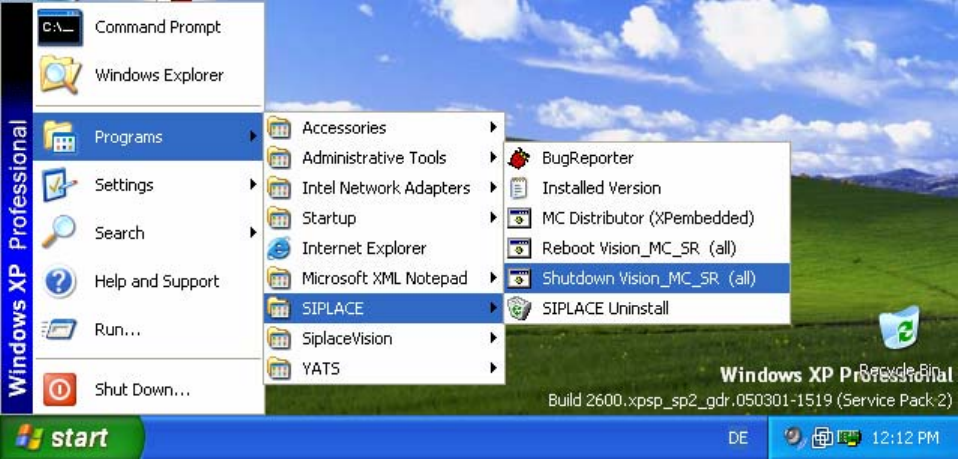This screenshot has width=958, height=459.
Task: Expand the Programs submenu arrow
Action: coord(252,136)
